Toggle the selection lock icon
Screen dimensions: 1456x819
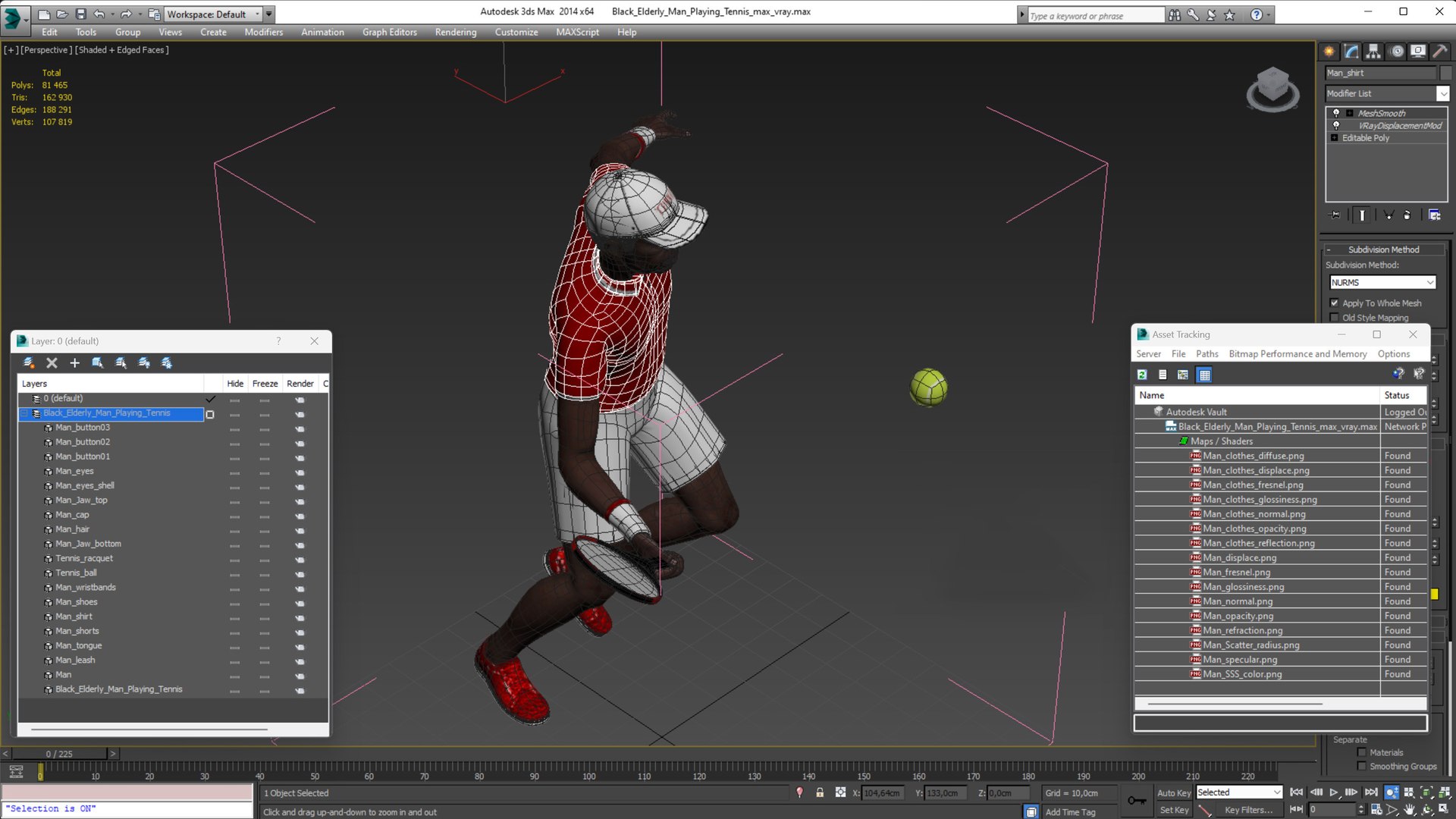(820, 792)
